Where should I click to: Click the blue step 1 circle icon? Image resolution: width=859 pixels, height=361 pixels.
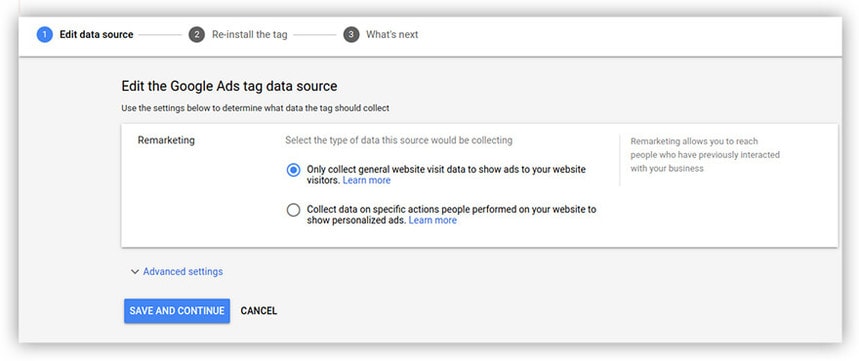[x=44, y=35]
